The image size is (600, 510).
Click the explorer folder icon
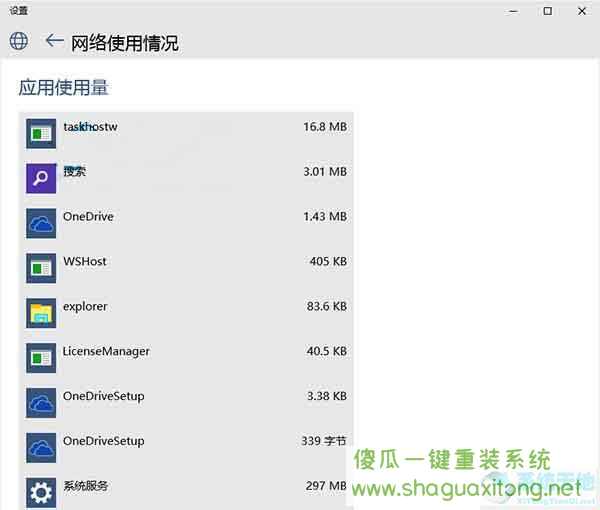pyautogui.click(x=41, y=313)
